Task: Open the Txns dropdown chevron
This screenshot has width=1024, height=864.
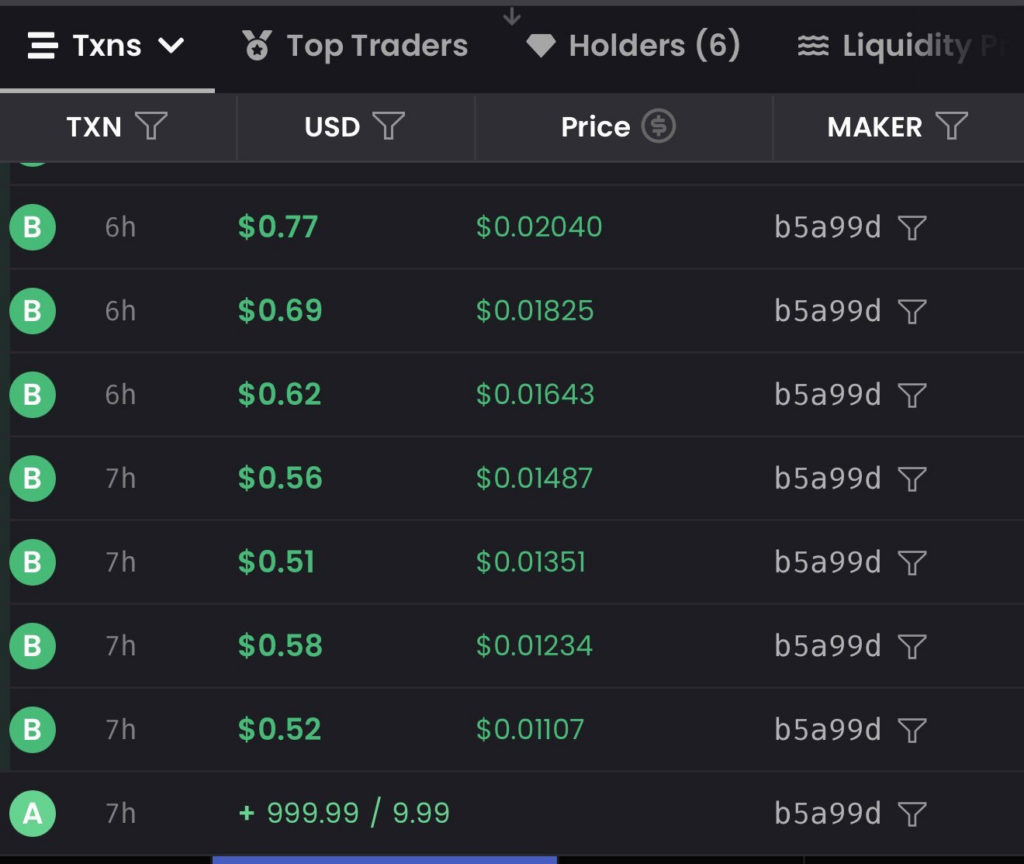Action: tap(171, 46)
